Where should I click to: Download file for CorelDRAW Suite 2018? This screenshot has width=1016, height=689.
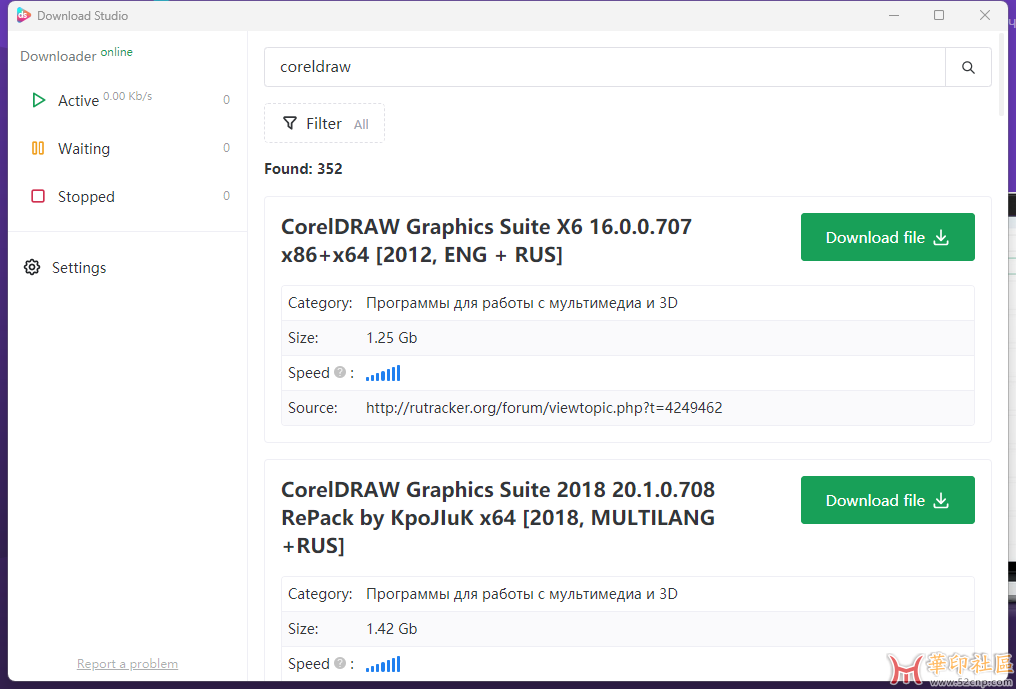888,500
